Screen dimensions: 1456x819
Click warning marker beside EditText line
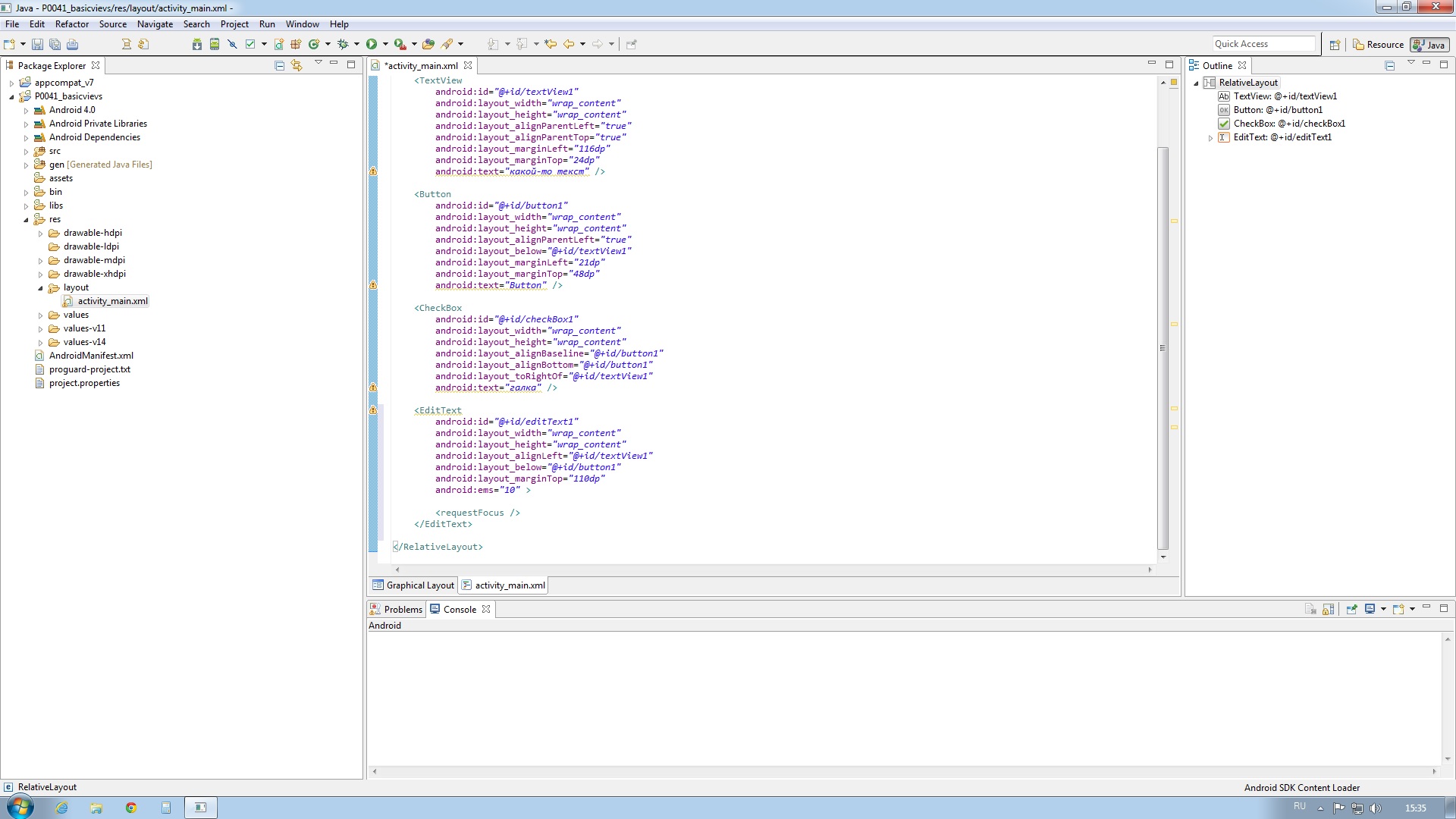[x=373, y=410]
